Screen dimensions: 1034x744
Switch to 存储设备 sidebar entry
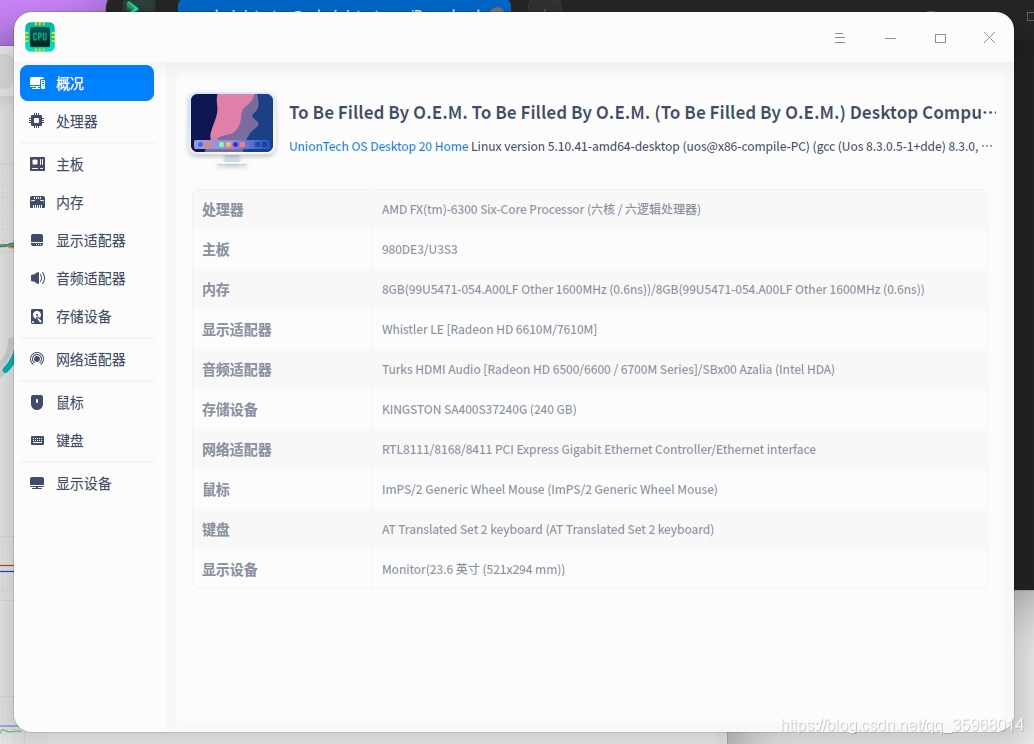coord(87,317)
